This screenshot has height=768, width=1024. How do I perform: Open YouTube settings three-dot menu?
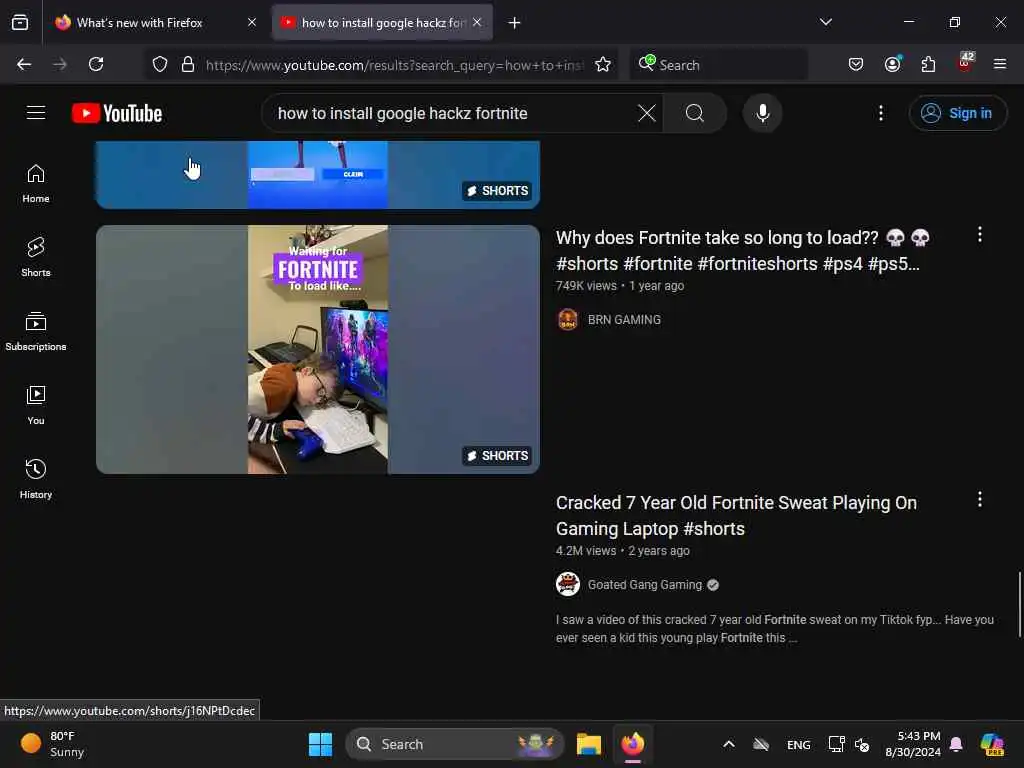coord(880,113)
